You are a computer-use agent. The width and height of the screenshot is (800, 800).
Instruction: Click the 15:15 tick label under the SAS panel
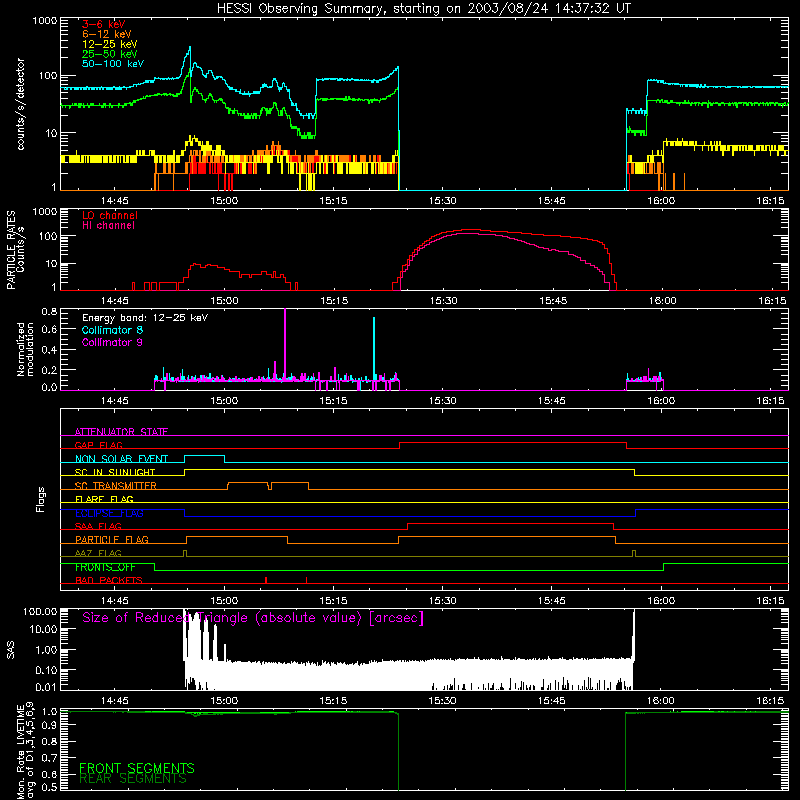click(x=333, y=701)
